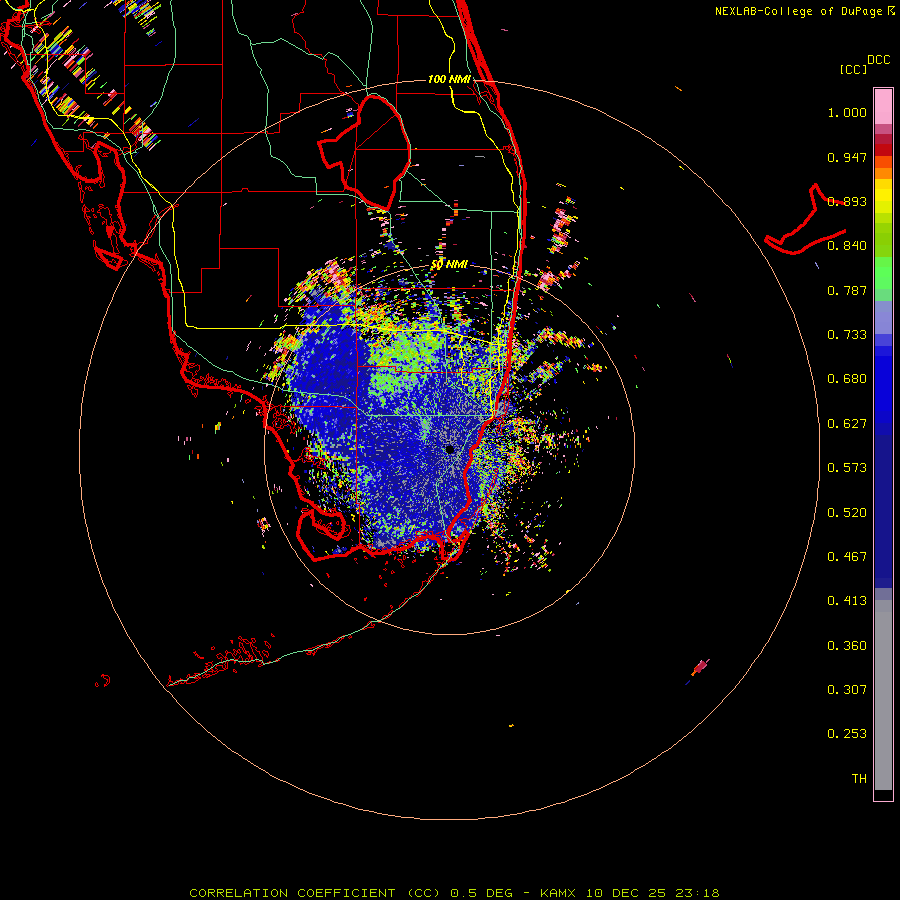Click the 0.253 scale value
The image size is (900, 900).
(x=847, y=734)
